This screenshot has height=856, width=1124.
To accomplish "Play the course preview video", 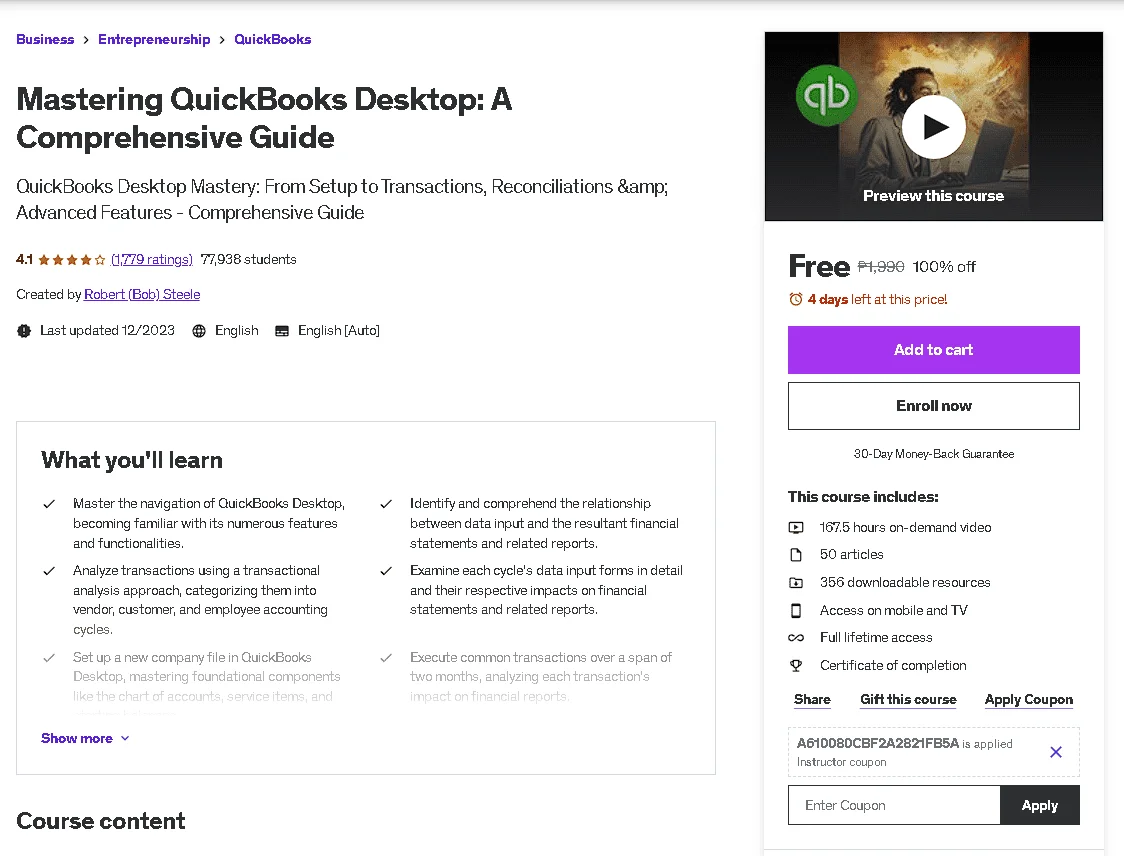I will click(x=933, y=127).
